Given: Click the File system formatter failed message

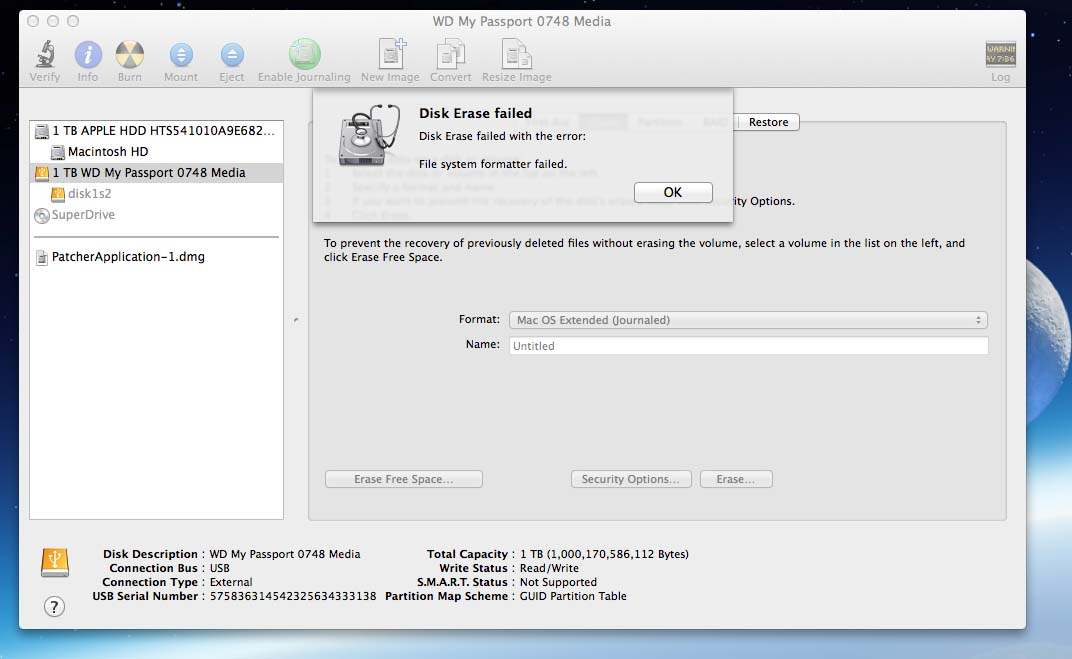Looking at the screenshot, I should [493, 164].
